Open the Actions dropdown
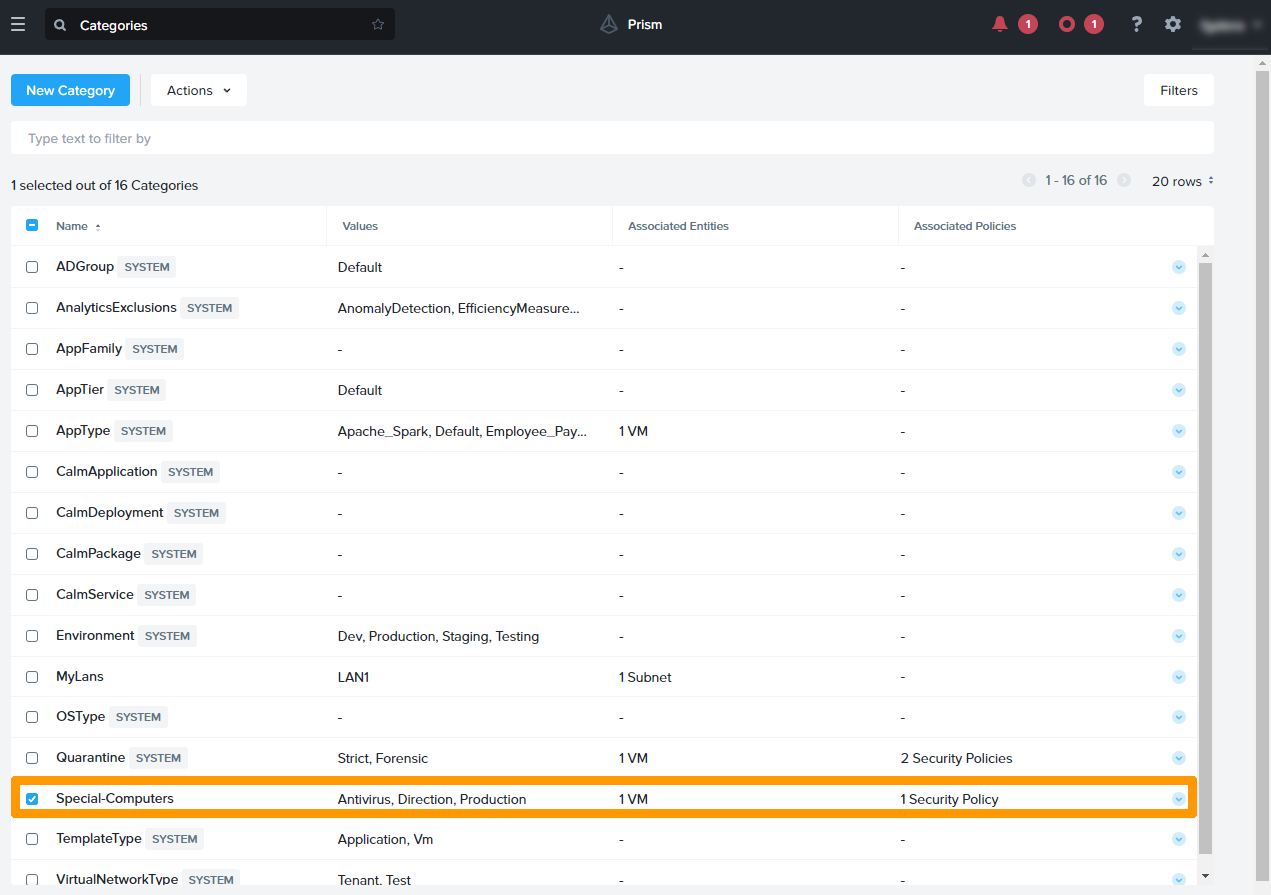 198,90
